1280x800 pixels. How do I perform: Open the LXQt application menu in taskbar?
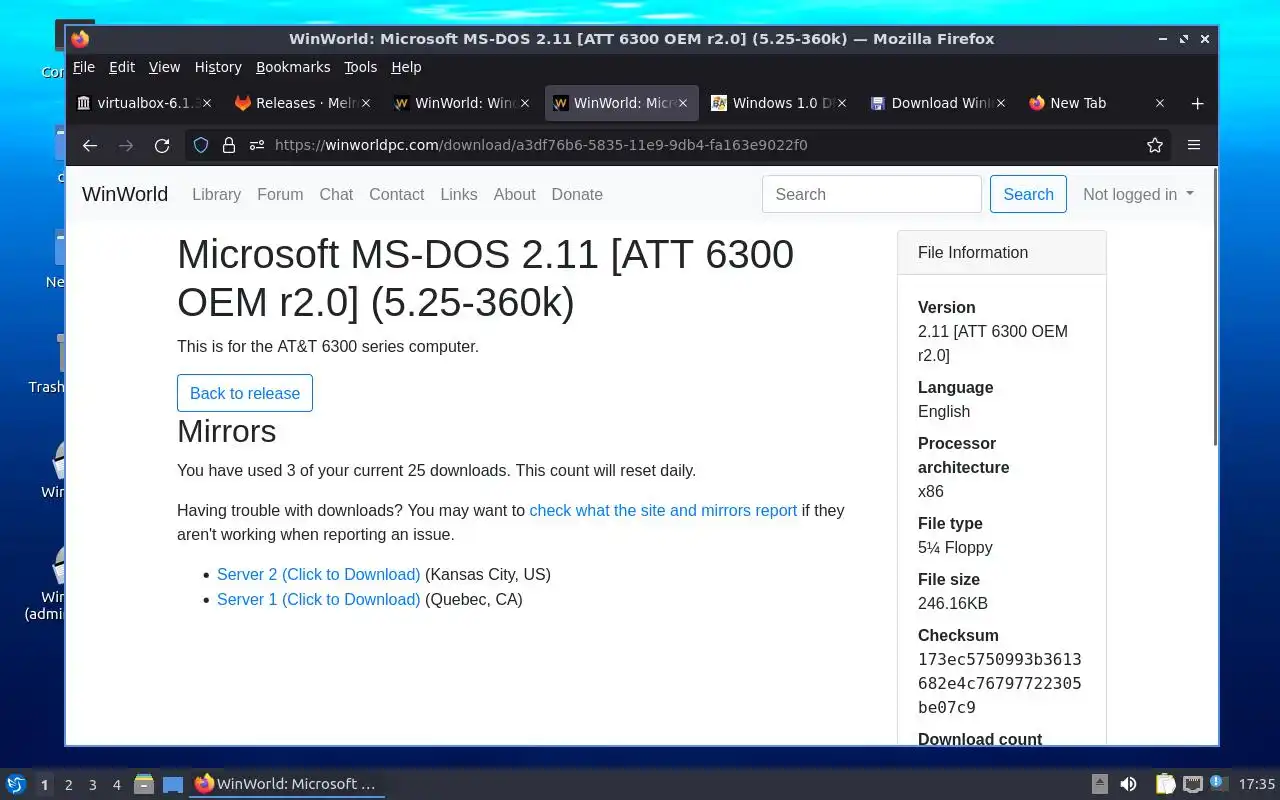[x=16, y=784]
